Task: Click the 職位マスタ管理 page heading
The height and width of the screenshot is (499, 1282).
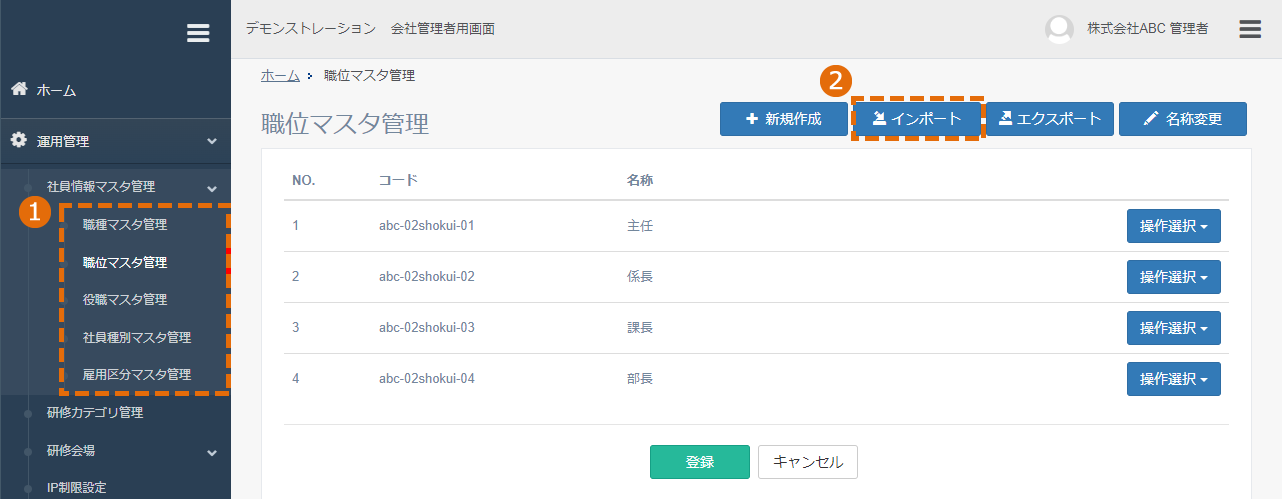Action: tap(345, 124)
